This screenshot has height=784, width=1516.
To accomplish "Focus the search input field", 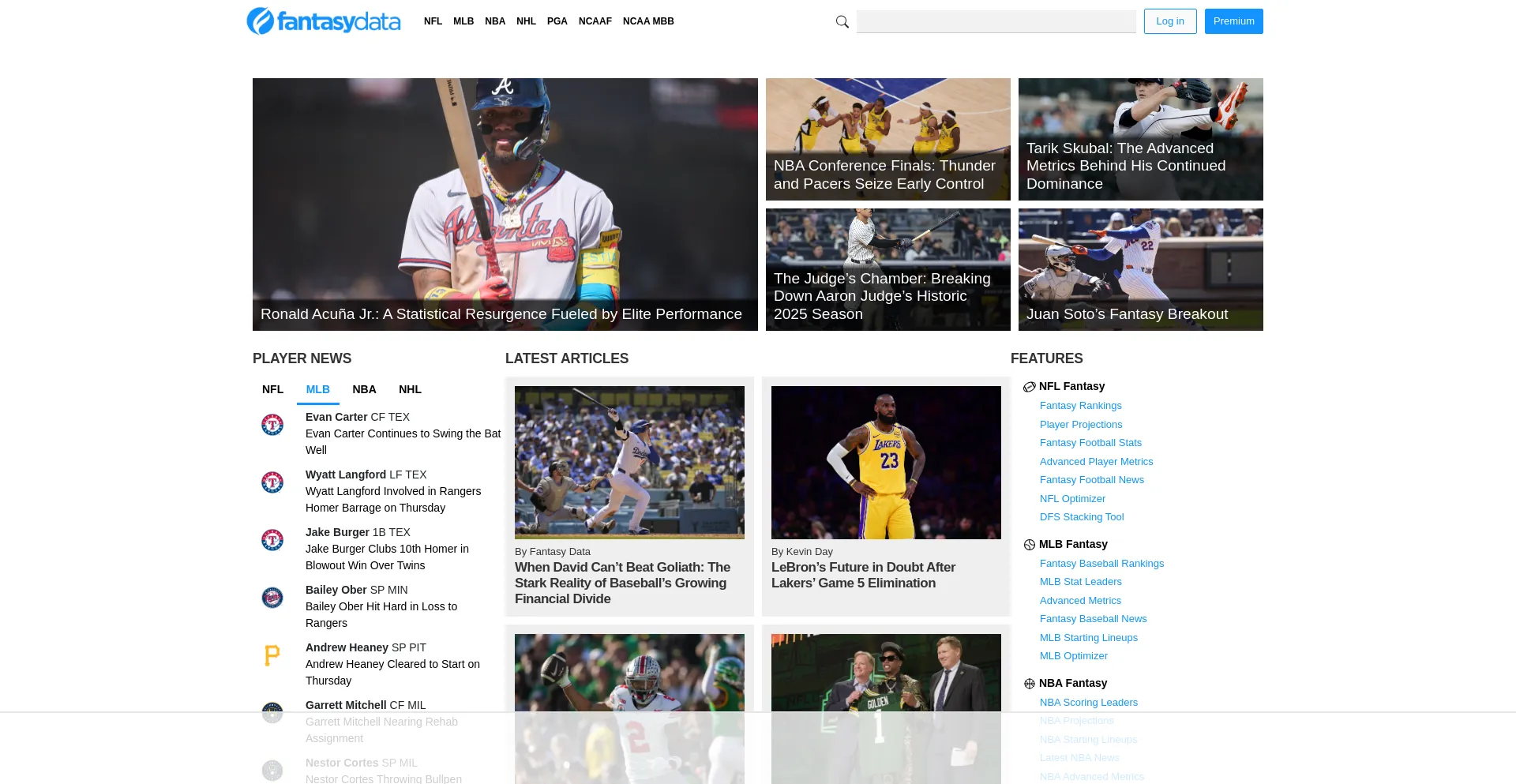I will (996, 21).
